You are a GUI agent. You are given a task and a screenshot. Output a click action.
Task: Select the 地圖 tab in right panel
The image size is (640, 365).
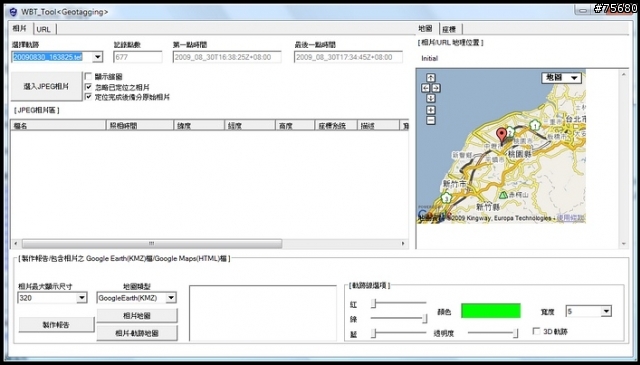click(426, 28)
